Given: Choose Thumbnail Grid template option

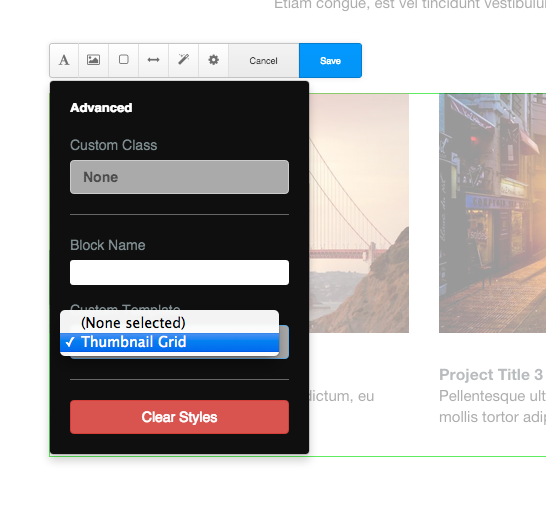Looking at the screenshot, I should point(170,342).
